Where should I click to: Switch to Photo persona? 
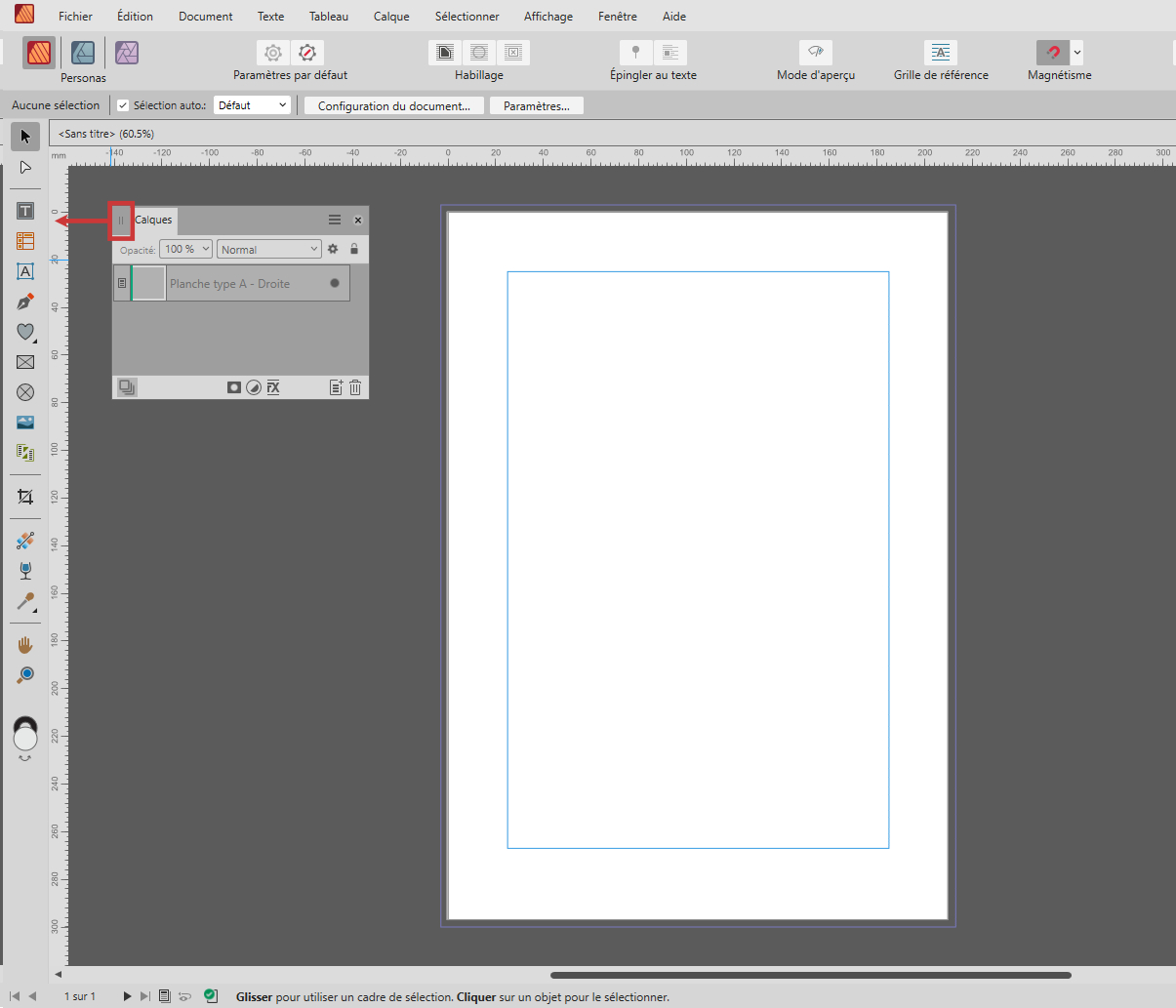[x=127, y=52]
